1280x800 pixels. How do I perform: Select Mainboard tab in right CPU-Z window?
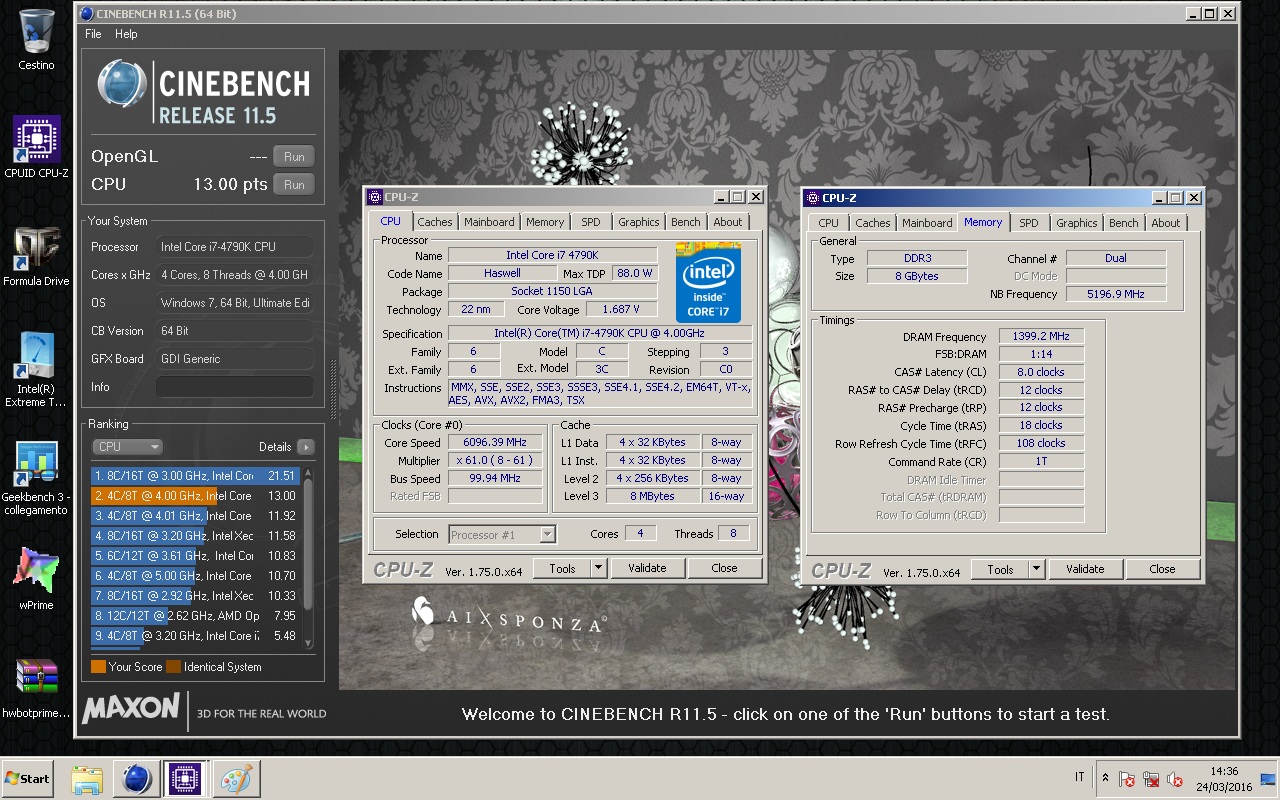(927, 223)
